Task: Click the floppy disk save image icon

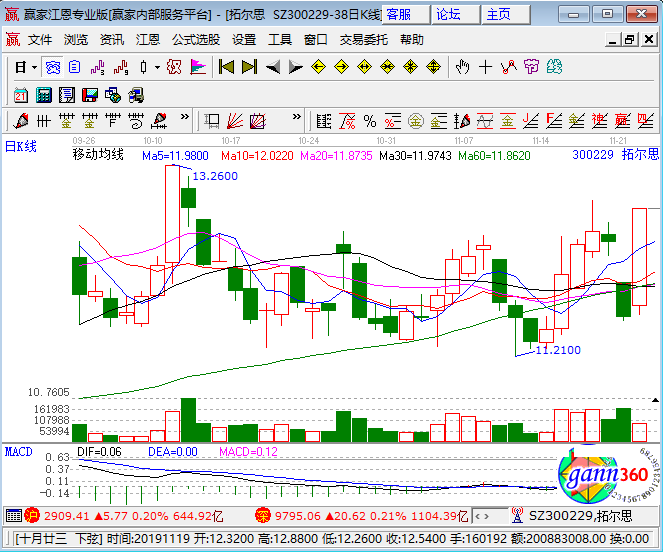Action: click(90, 95)
